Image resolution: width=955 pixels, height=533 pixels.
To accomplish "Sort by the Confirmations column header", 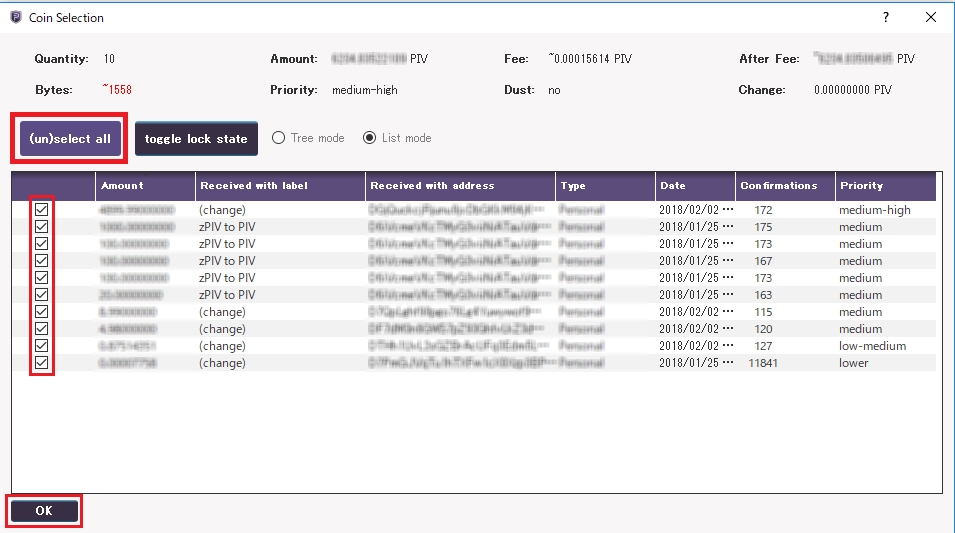I will [782, 186].
